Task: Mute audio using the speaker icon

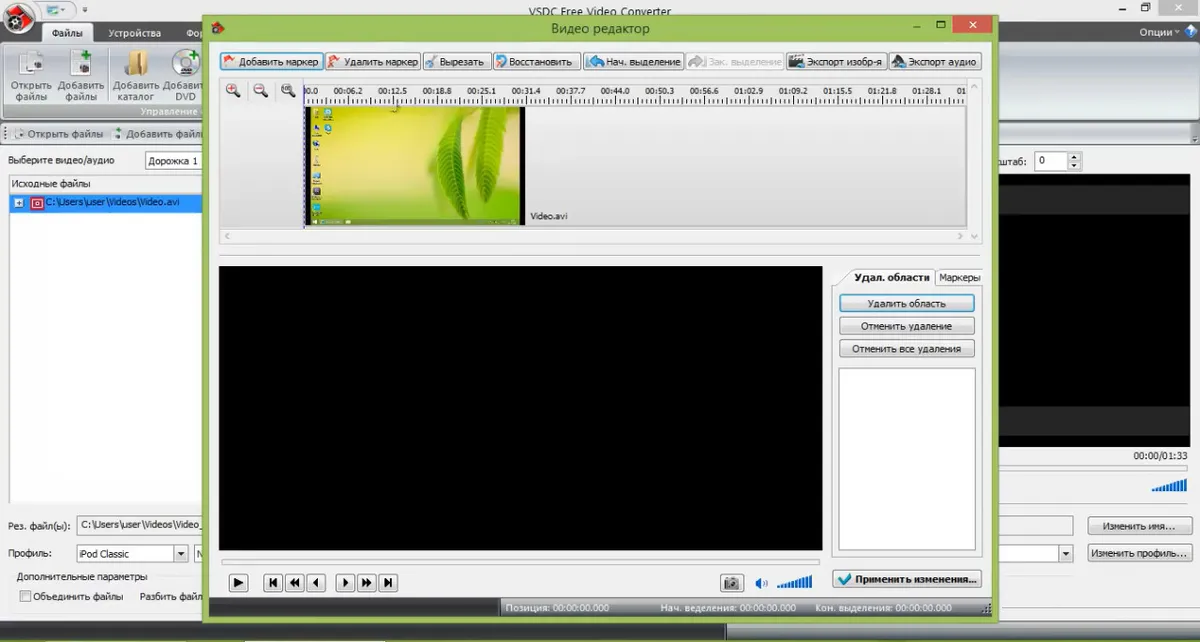Action: [762, 583]
